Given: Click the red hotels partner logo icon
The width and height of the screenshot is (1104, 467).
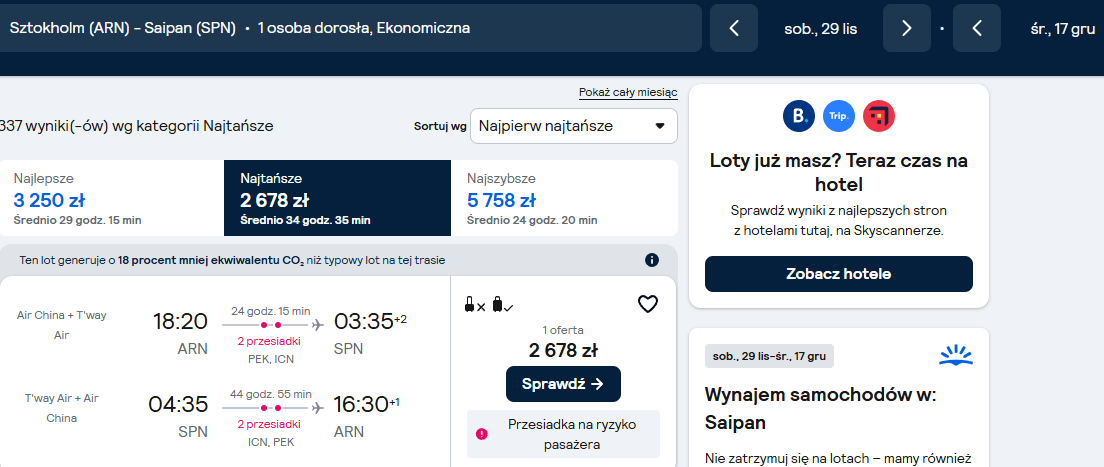Looking at the screenshot, I should (879, 116).
